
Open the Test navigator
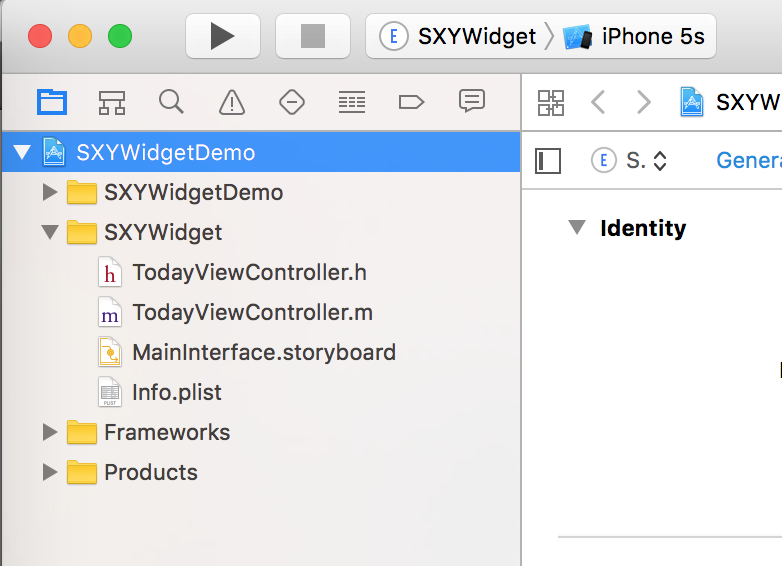(291, 101)
